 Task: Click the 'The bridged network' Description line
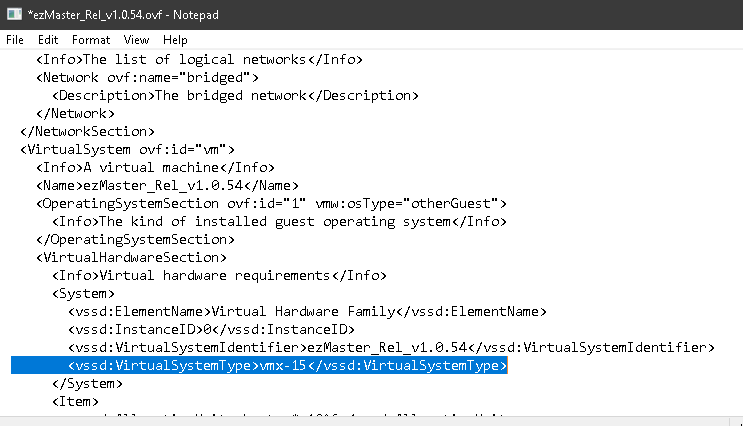point(236,96)
